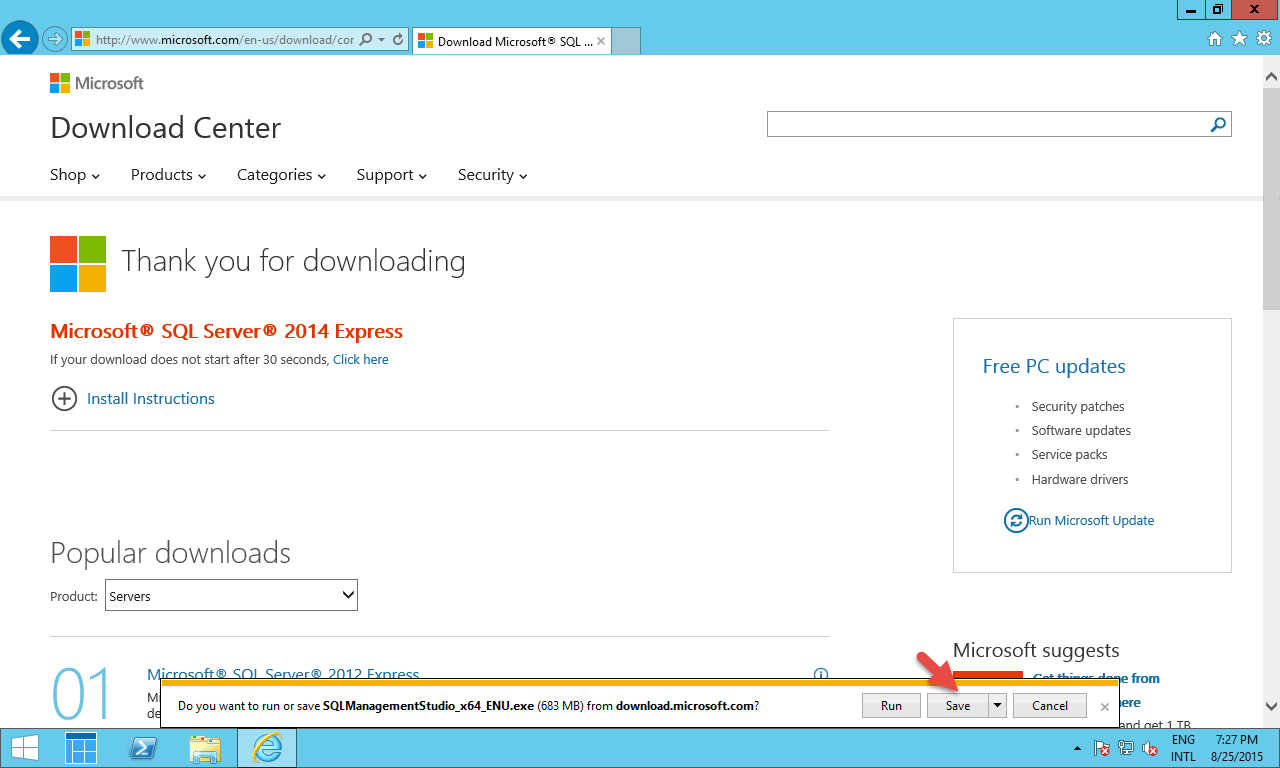Click the search magnifier in address bar
Image resolution: width=1280 pixels, height=768 pixels.
pos(366,40)
